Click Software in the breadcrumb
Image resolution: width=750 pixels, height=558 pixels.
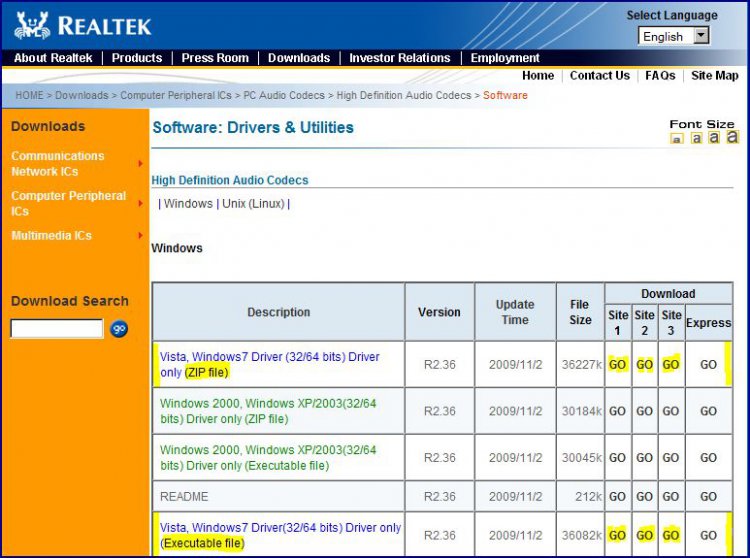pyautogui.click(x=505, y=95)
